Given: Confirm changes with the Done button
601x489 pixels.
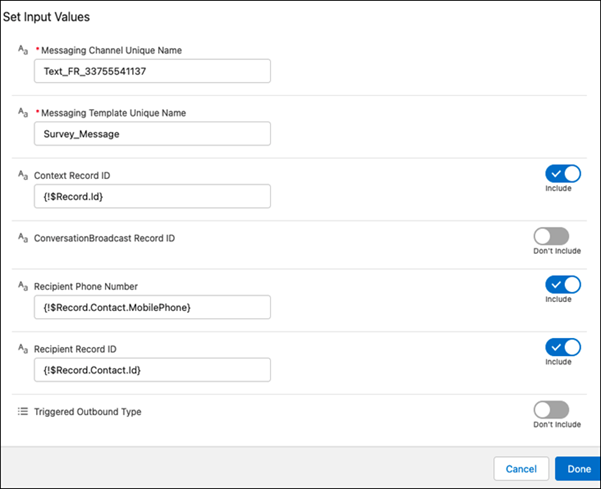Looking at the screenshot, I should click(x=578, y=468).
